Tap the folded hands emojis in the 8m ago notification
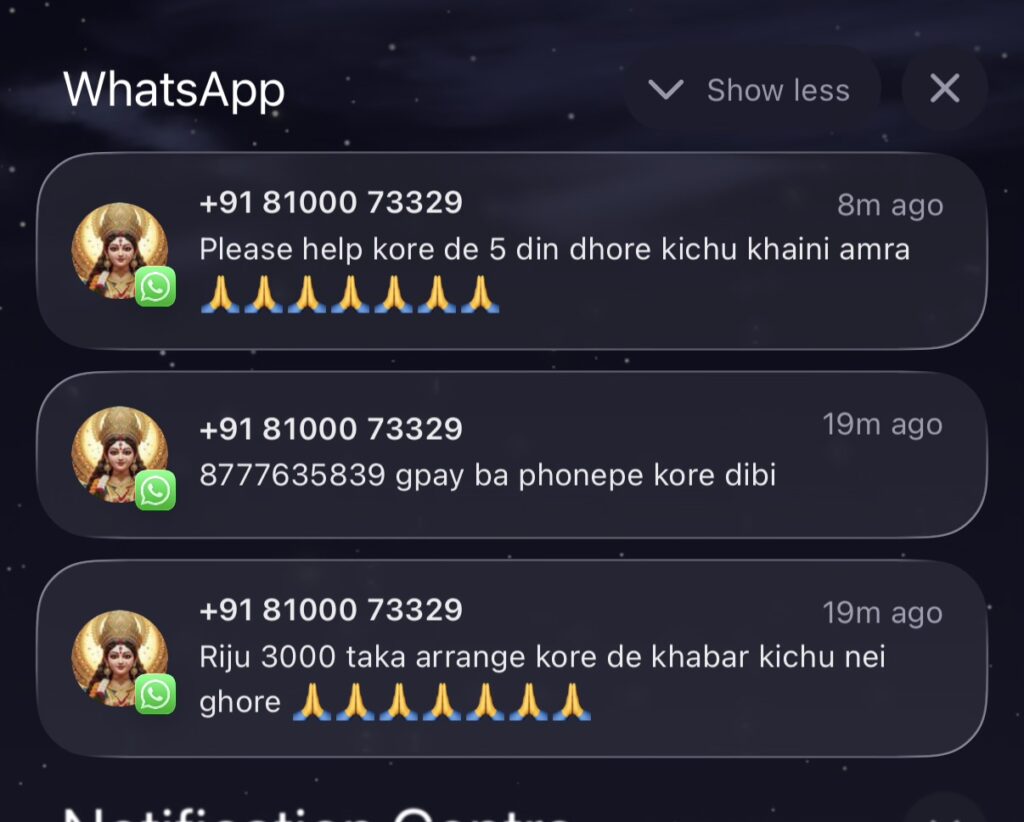Screen dimensions: 1024x822 click(x=349, y=294)
